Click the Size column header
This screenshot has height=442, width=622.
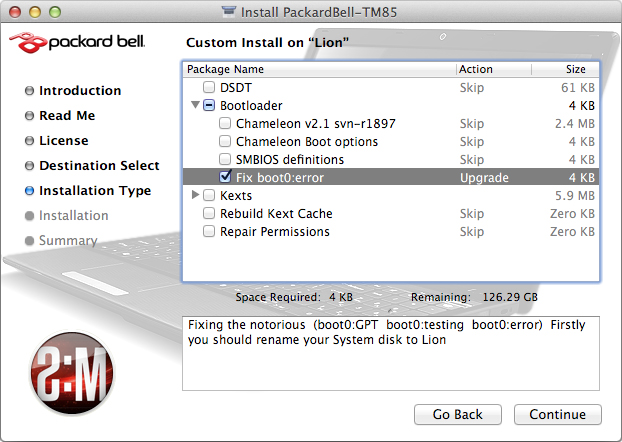[565, 69]
